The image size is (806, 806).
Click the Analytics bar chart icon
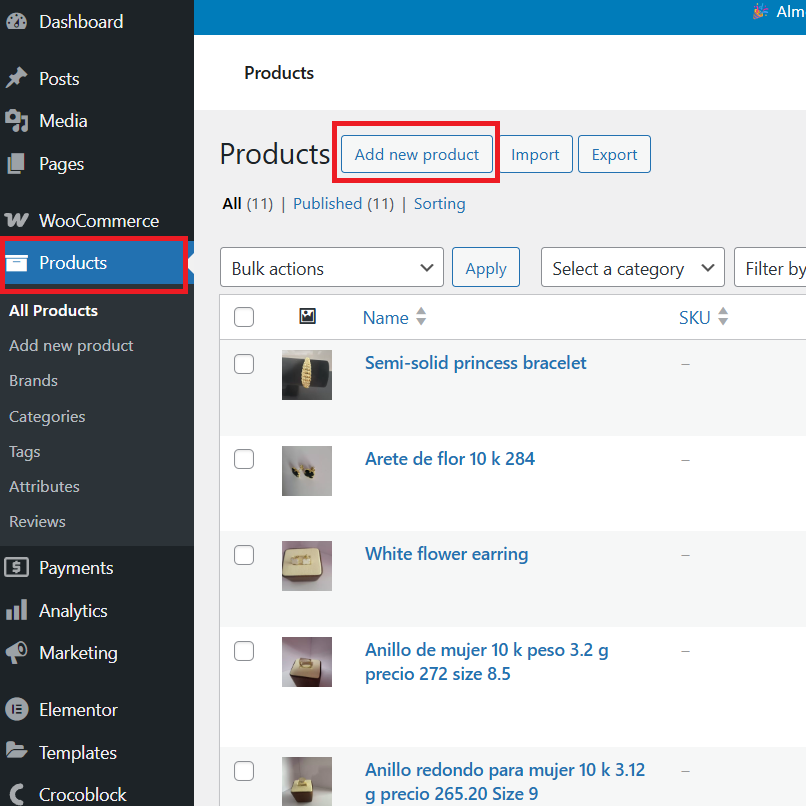point(16,610)
